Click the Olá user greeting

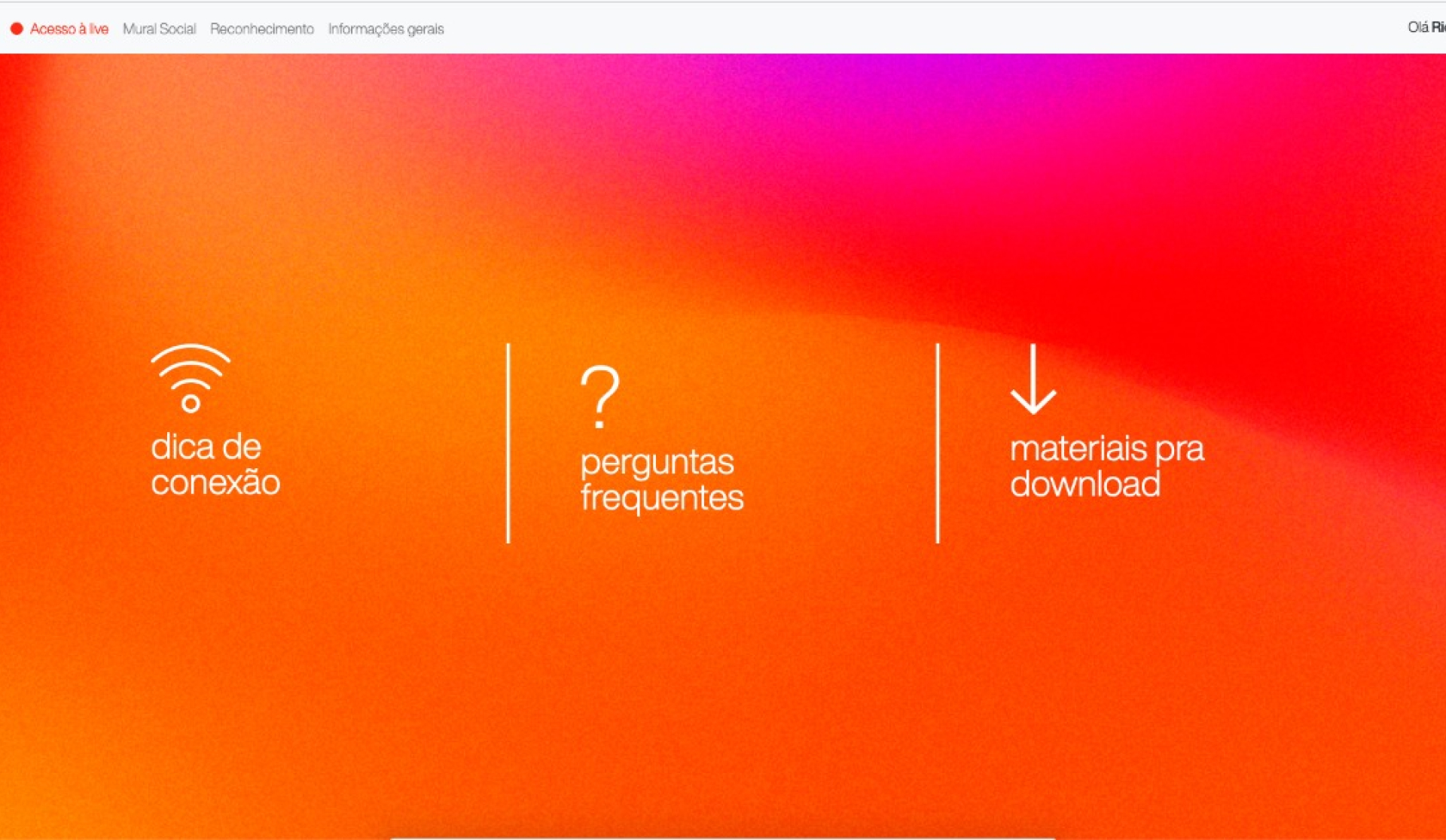[1417, 27]
